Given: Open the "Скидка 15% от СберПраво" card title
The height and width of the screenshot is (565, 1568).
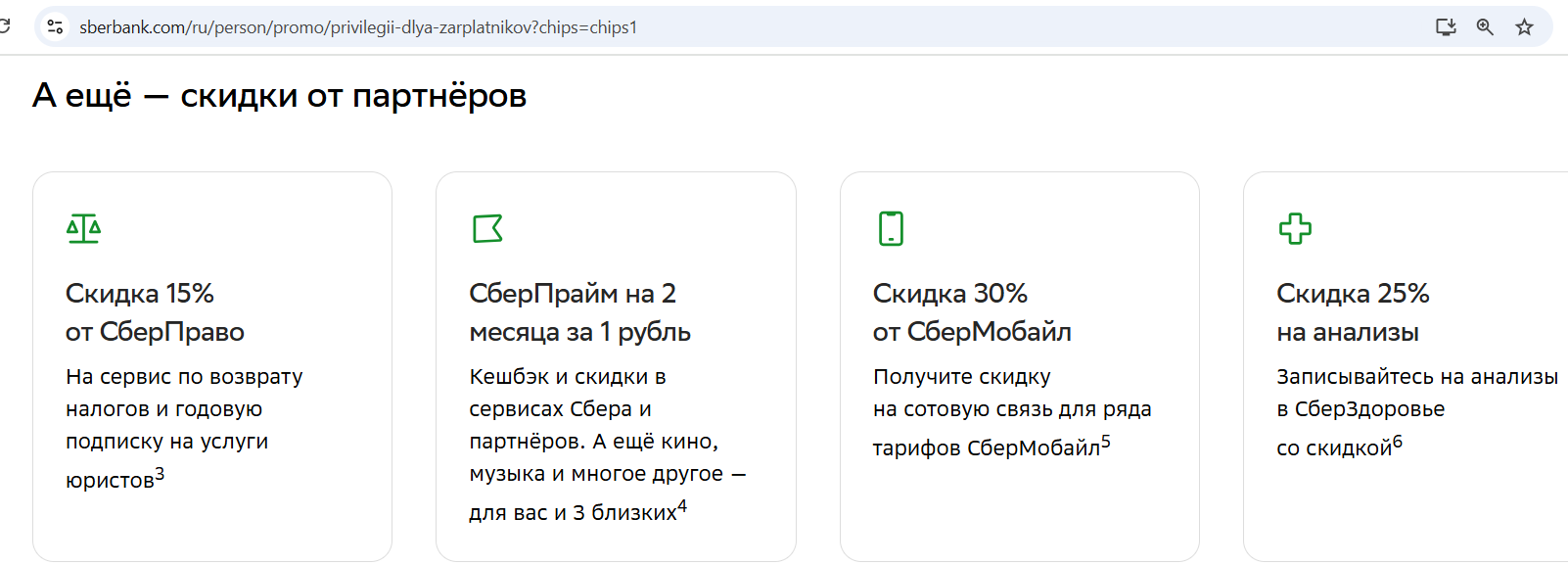Looking at the screenshot, I should tap(155, 312).
